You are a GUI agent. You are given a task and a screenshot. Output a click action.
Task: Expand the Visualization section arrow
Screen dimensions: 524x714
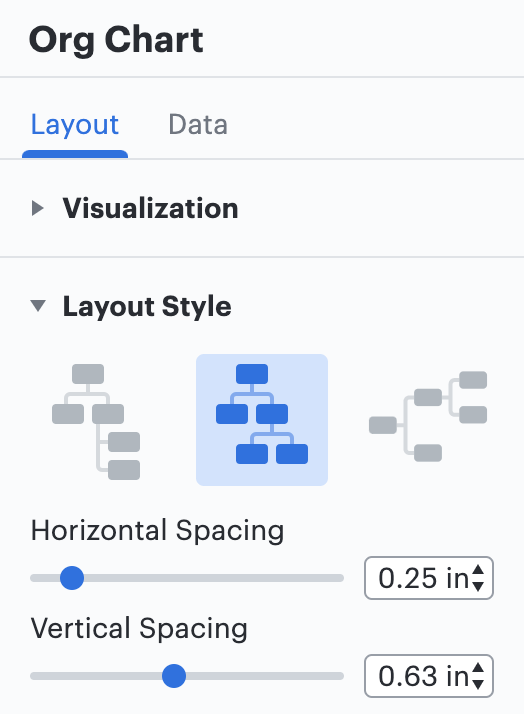point(38,209)
